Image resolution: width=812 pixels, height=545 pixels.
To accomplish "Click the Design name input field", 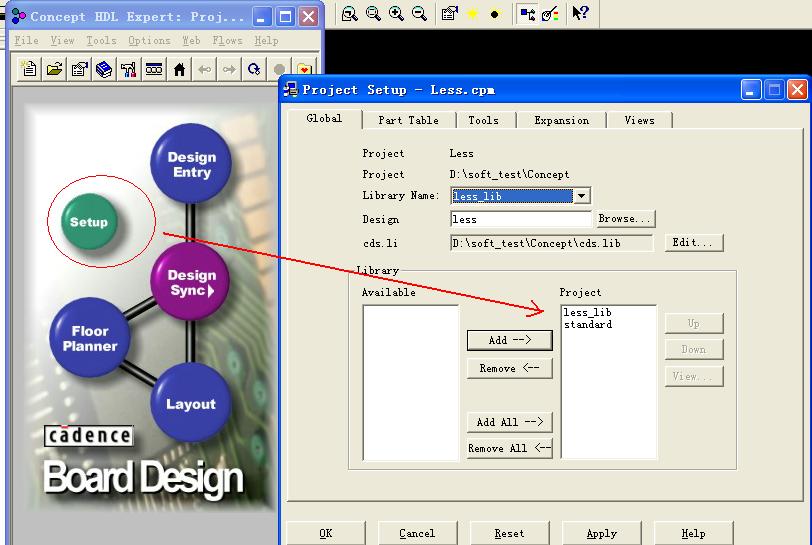I will coord(521,219).
